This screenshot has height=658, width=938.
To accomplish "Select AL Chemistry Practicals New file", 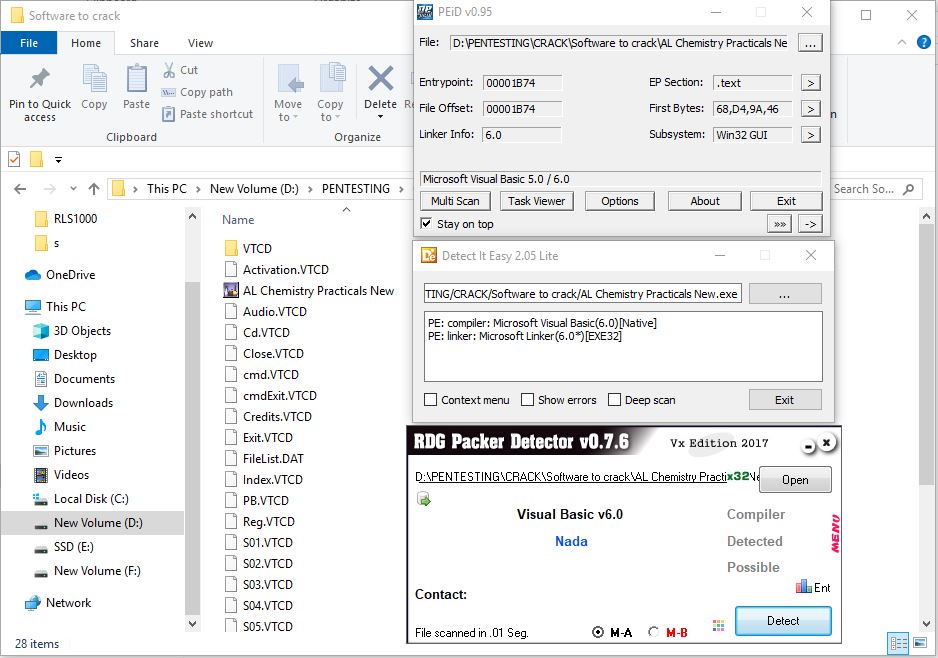I will pos(309,291).
